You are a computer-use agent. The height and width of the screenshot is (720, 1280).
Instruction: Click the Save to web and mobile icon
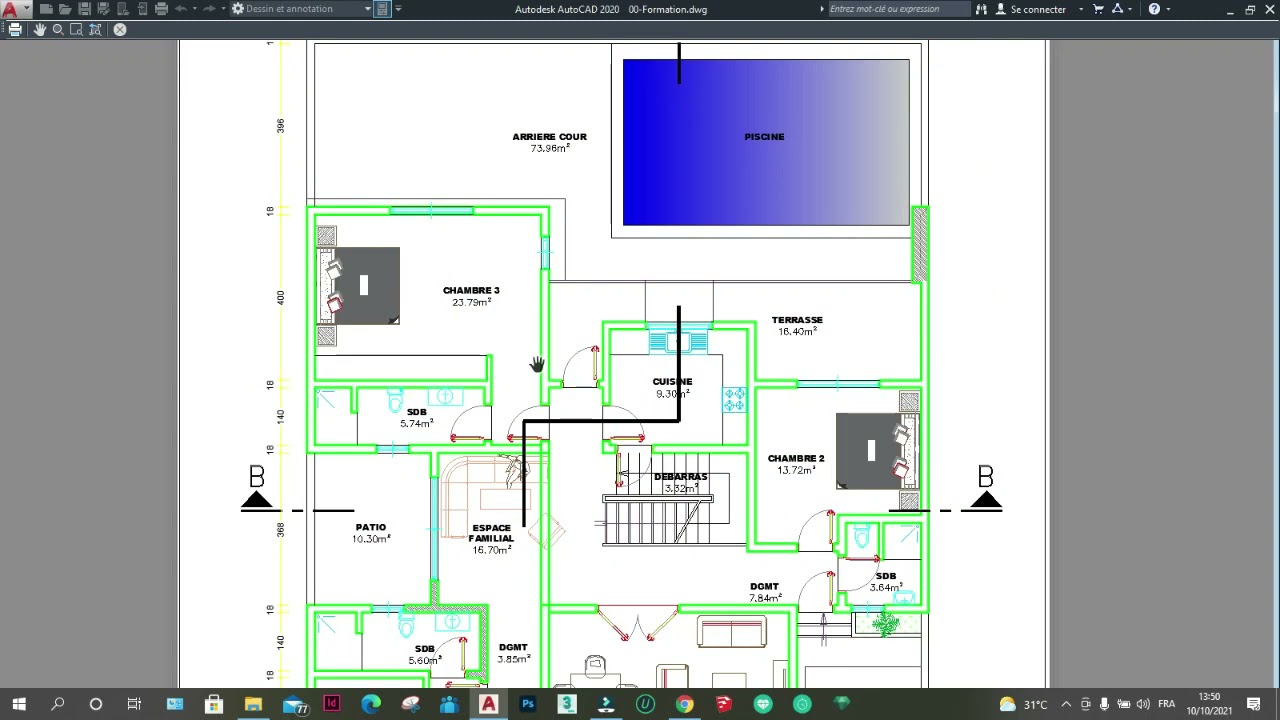click(x=142, y=9)
